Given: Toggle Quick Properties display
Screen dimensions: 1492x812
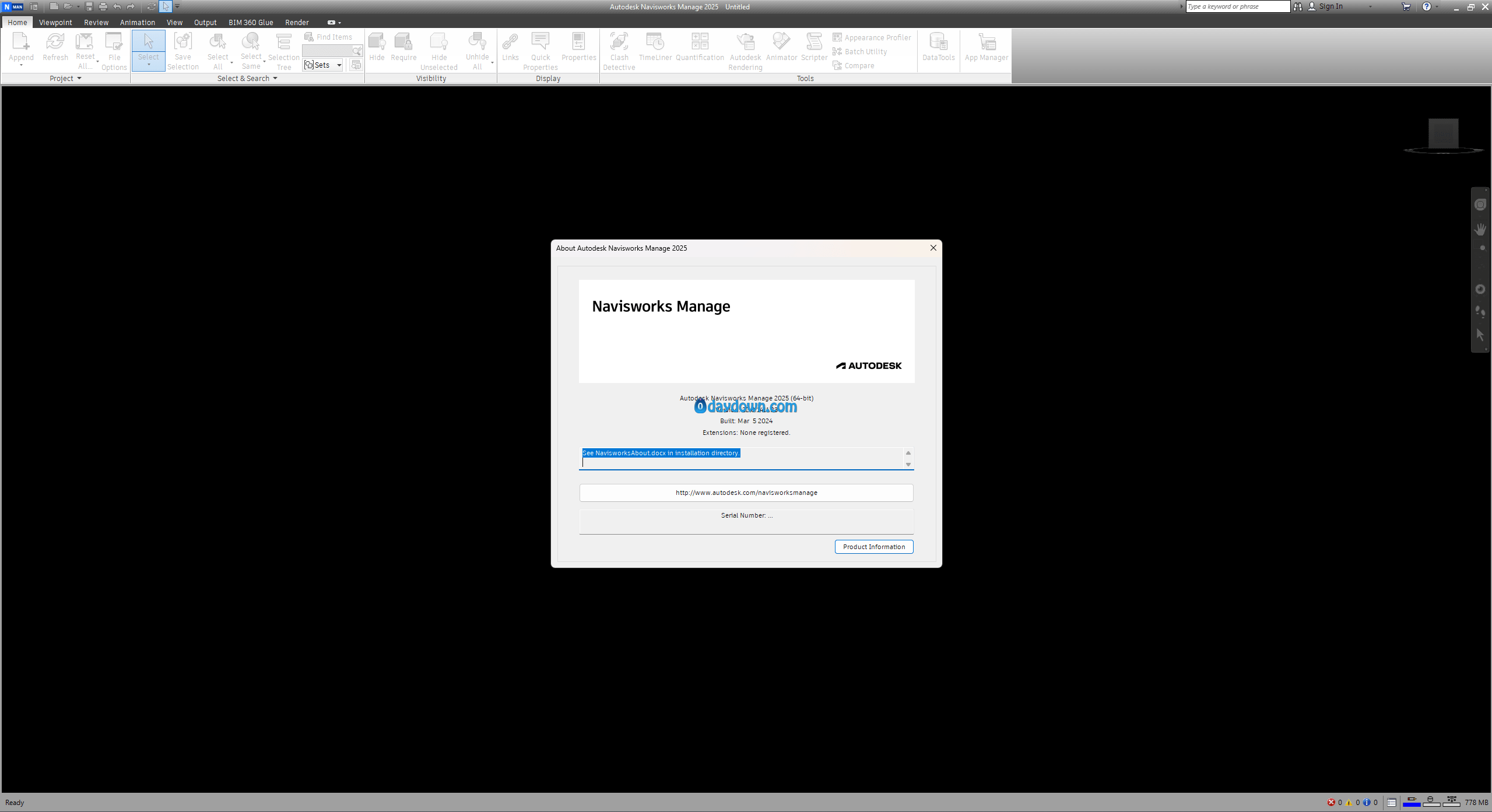Looking at the screenshot, I should (x=540, y=50).
